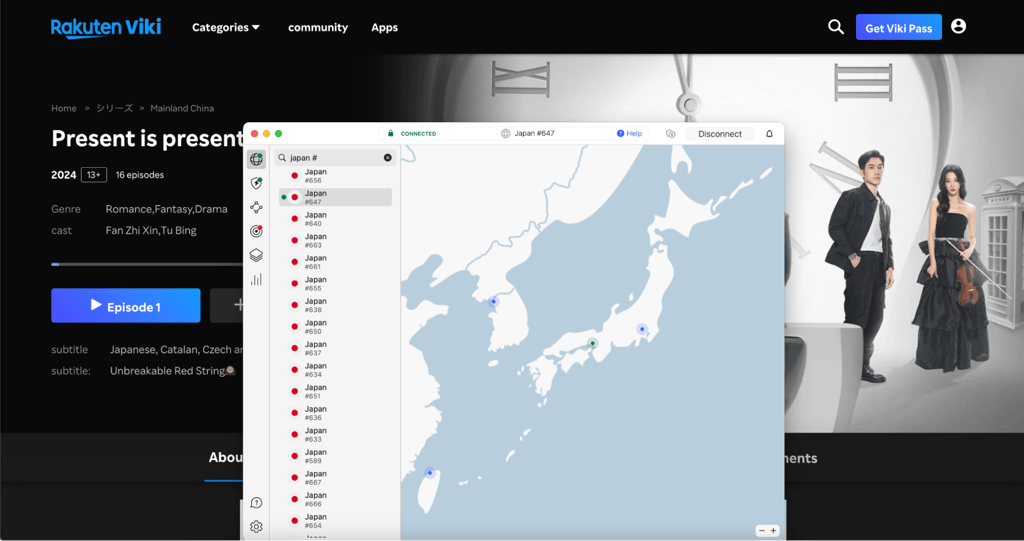This screenshot has width=1024, height=541.
Task: Open the Apps menu item
Action: click(x=385, y=27)
